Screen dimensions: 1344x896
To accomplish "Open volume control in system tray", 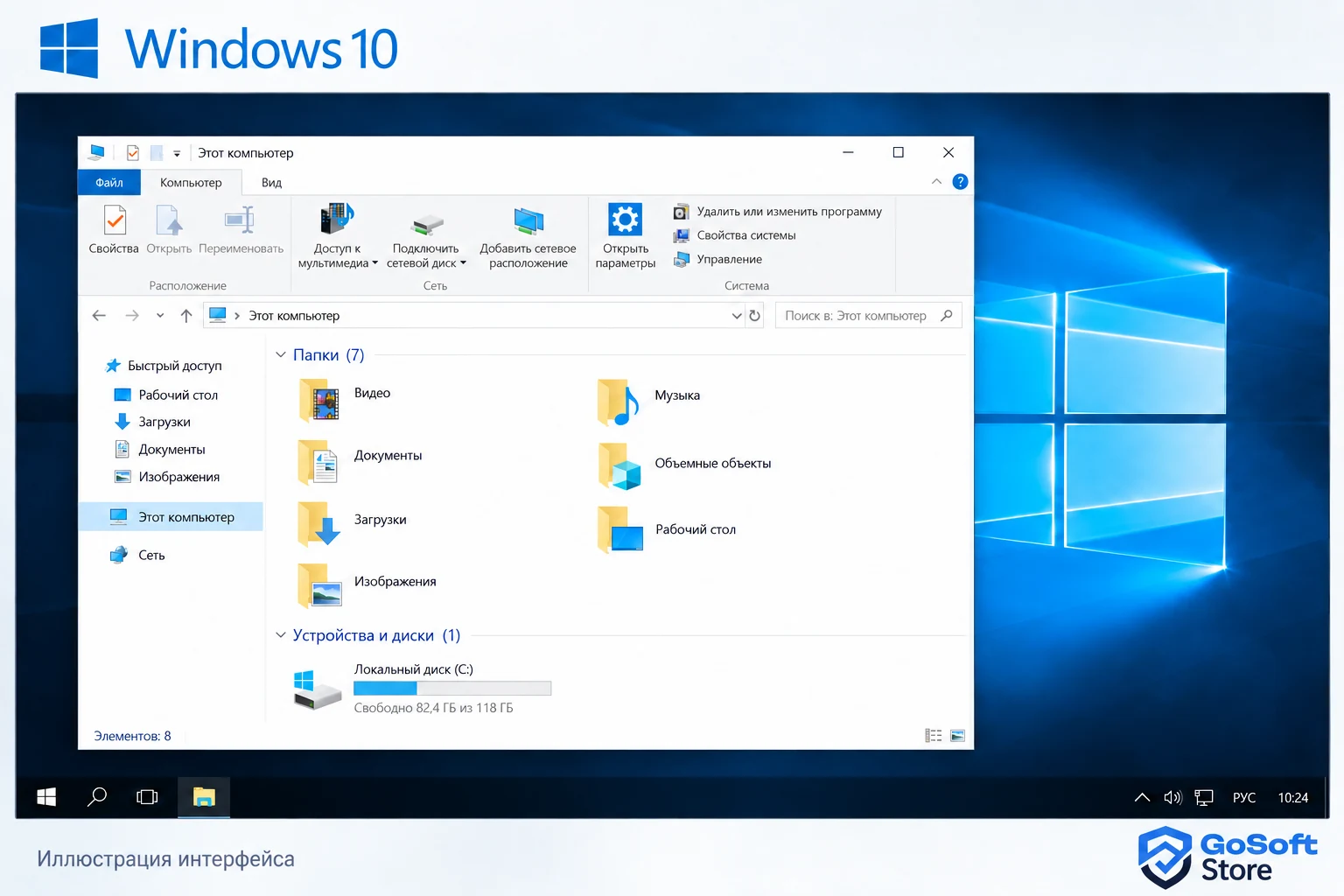I will (1172, 797).
